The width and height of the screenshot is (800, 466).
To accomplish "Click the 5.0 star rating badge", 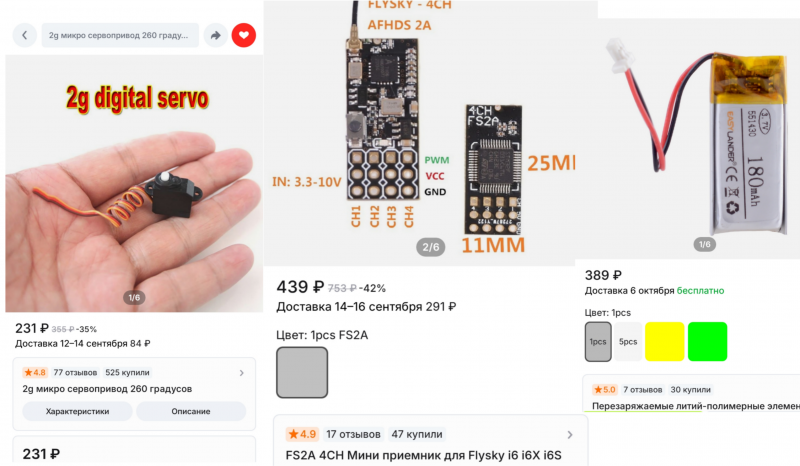I will [605, 389].
